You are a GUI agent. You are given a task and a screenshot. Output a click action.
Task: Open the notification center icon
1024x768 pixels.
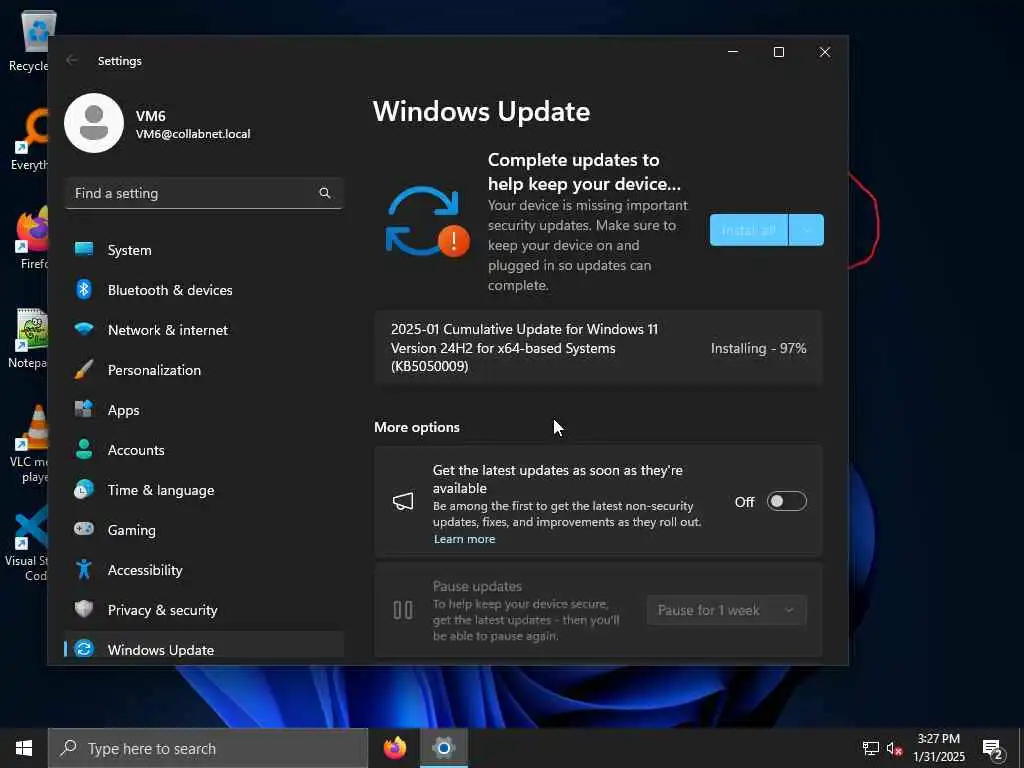(993, 748)
